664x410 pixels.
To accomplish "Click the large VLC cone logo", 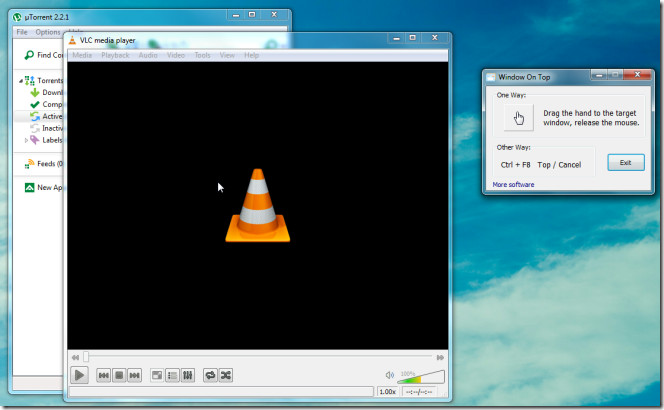I will (257, 205).
